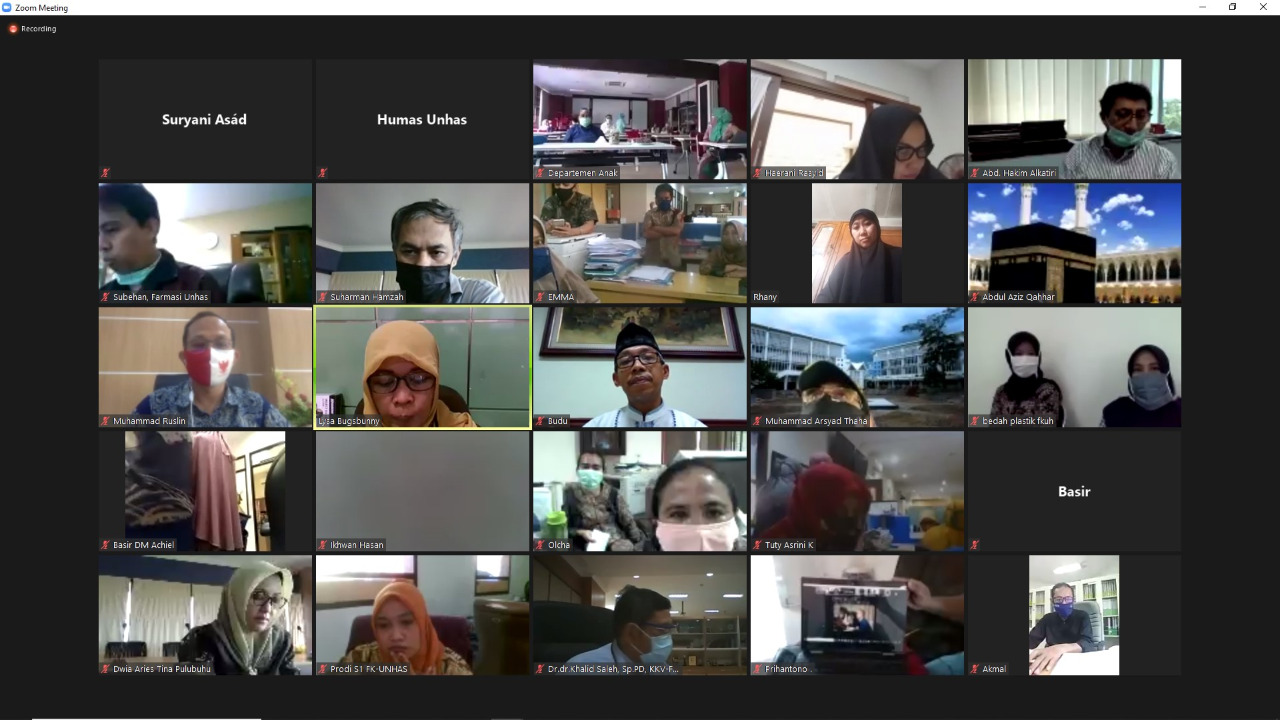The image size is (1280, 720).
Task: Click muted mic icon beside Akmal label
Action: pyautogui.click(x=975, y=669)
